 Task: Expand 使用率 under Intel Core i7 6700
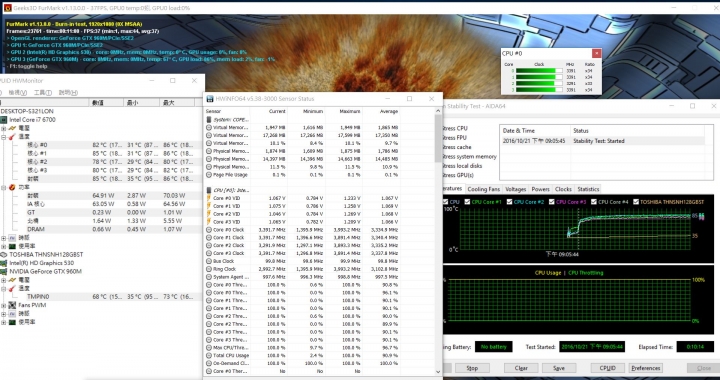[4, 246]
